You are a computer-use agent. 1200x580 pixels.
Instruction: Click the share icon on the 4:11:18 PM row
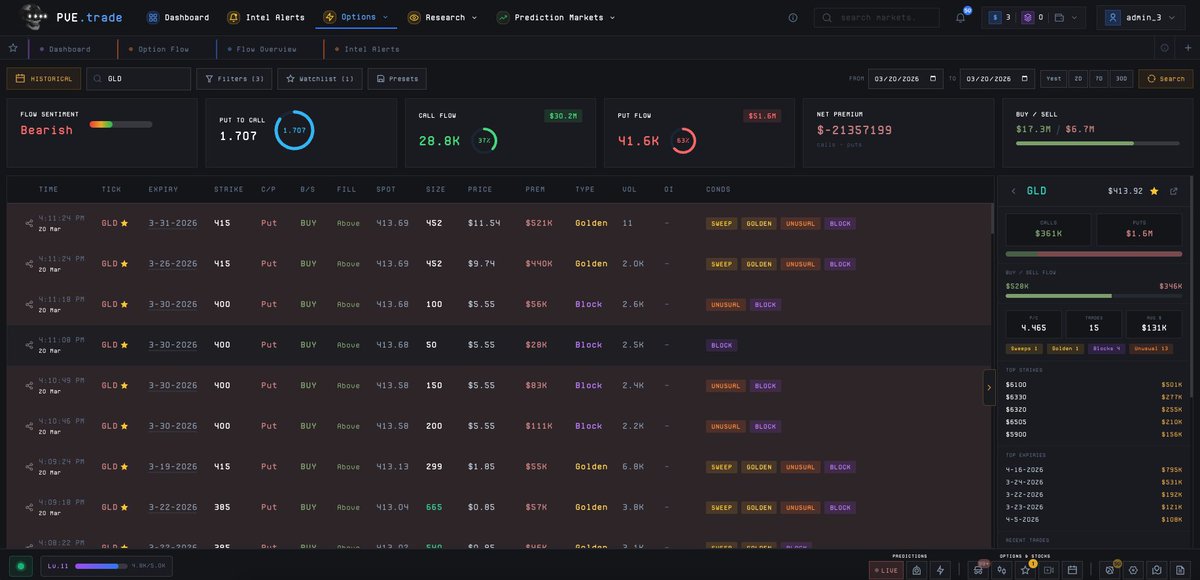click(29, 304)
